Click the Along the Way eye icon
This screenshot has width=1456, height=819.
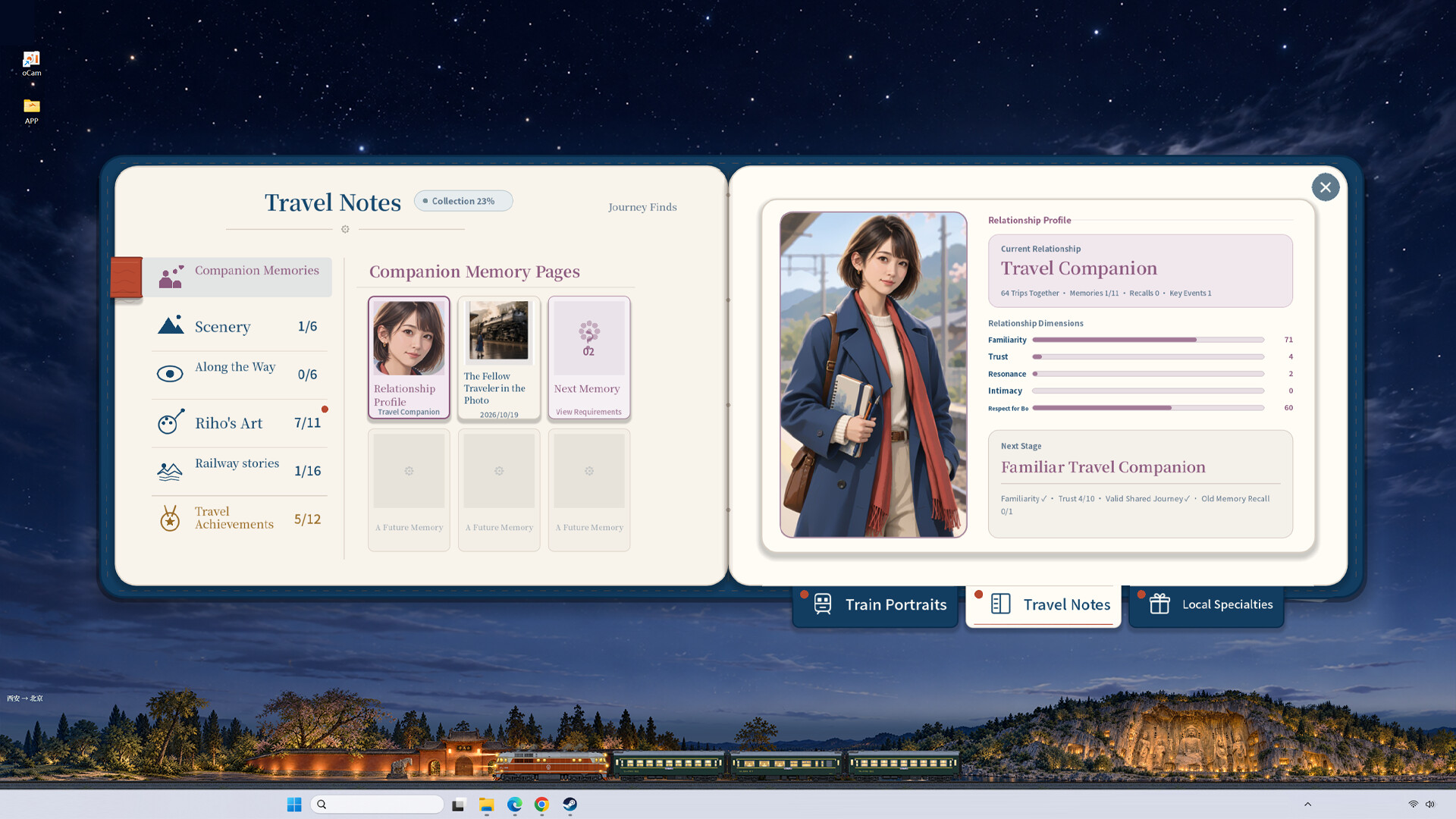(x=170, y=374)
